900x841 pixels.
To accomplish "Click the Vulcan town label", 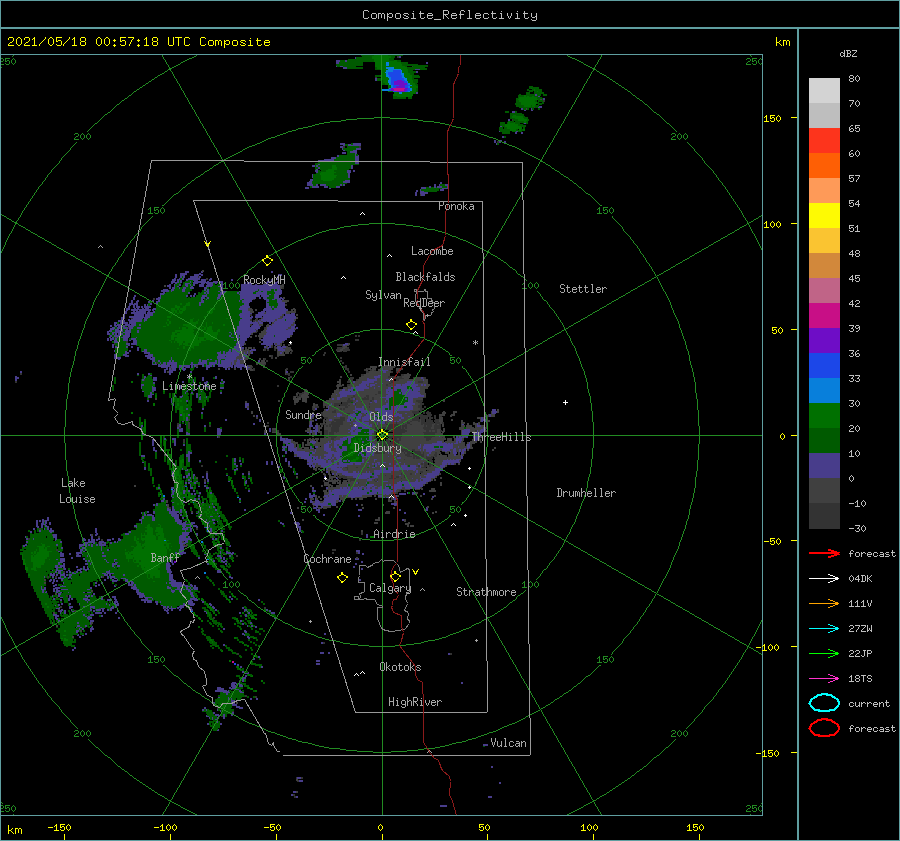I will [x=509, y=743].
